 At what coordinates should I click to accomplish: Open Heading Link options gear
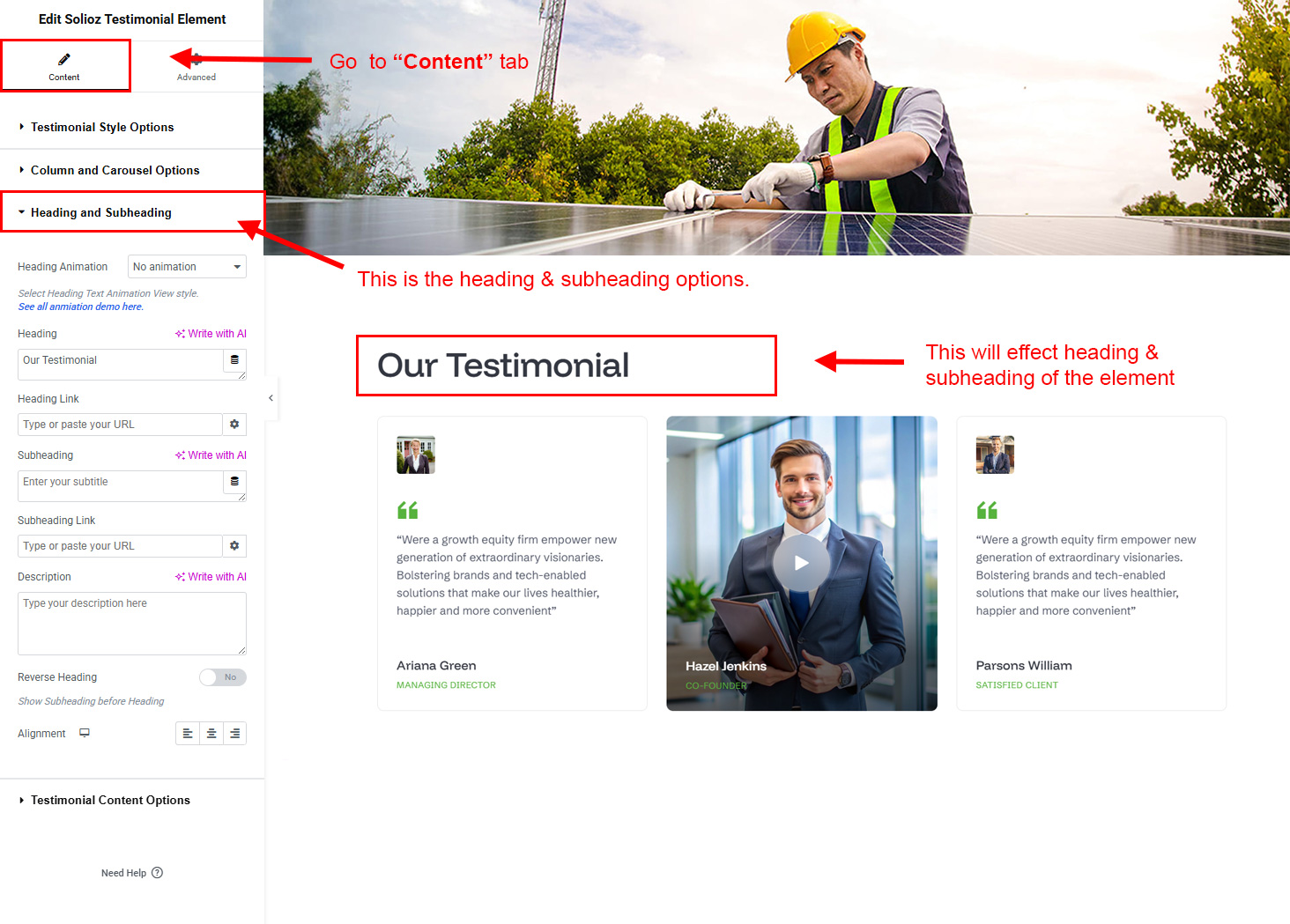coord(234,425)
